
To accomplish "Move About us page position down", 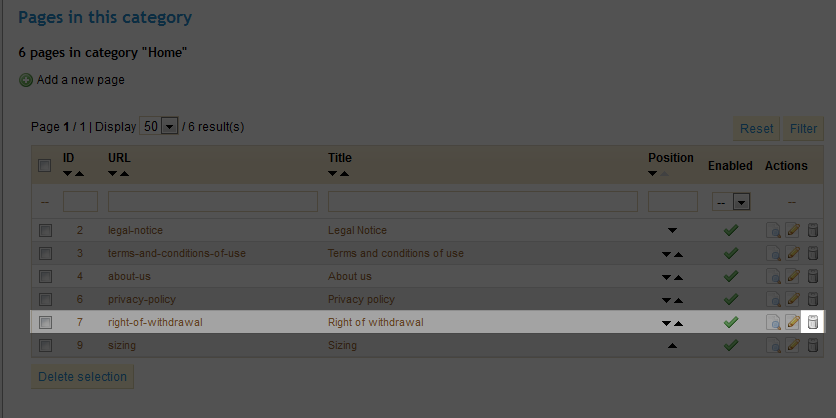I will pos(666,277).
